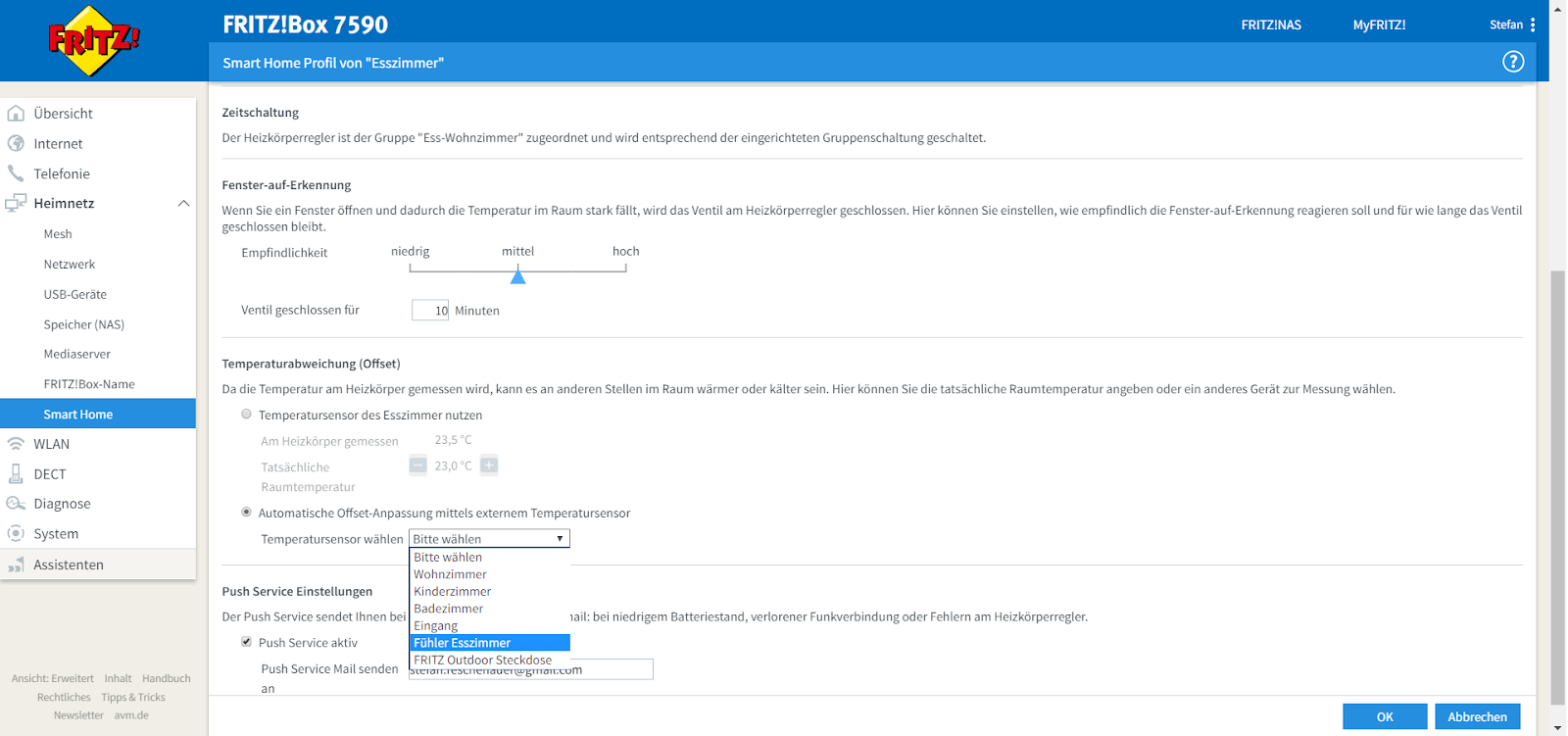The width and height of the screenshot is (1568, 736).
Task: Choose 'Fühler Esszimmer' sensor option
Action: pyautogui.click(x=489, y=643)
